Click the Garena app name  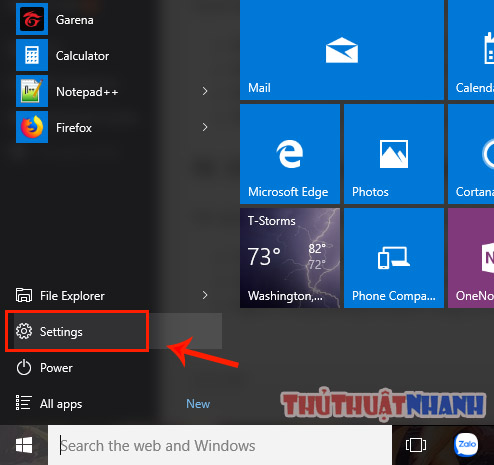(75, 20)
